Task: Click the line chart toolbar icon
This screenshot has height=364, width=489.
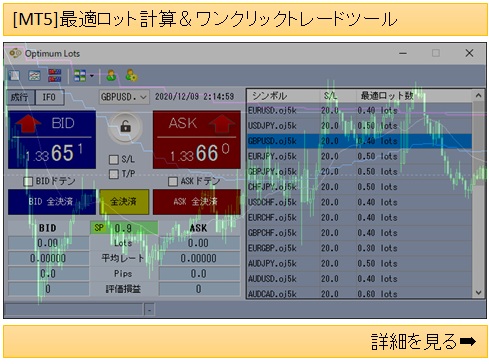Action: pos(34,76)
